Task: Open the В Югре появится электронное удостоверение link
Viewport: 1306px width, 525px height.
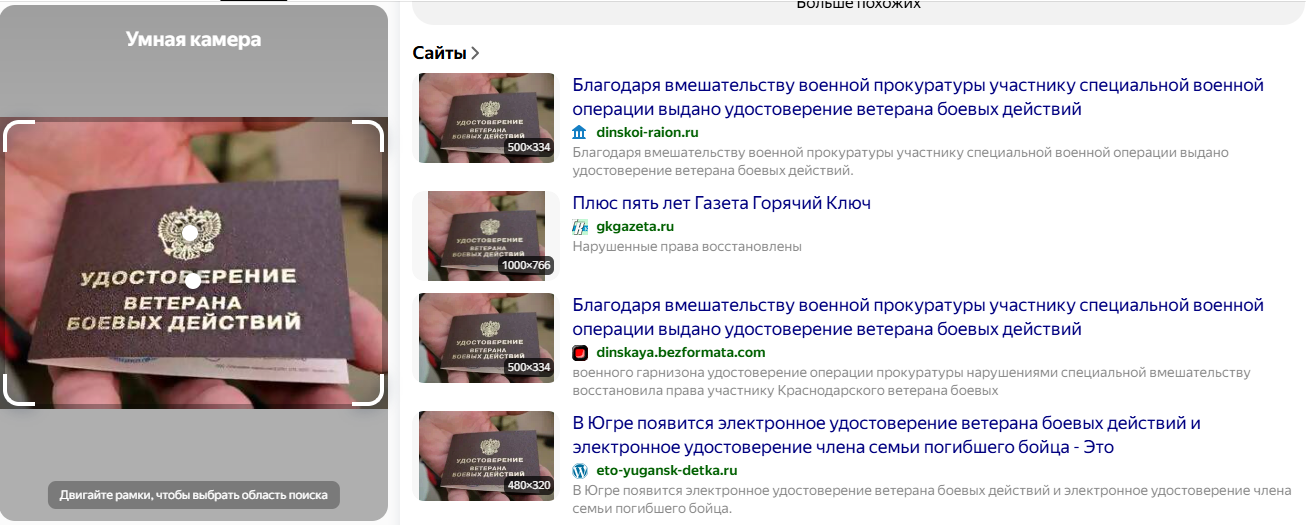Action: coord(886,435)
